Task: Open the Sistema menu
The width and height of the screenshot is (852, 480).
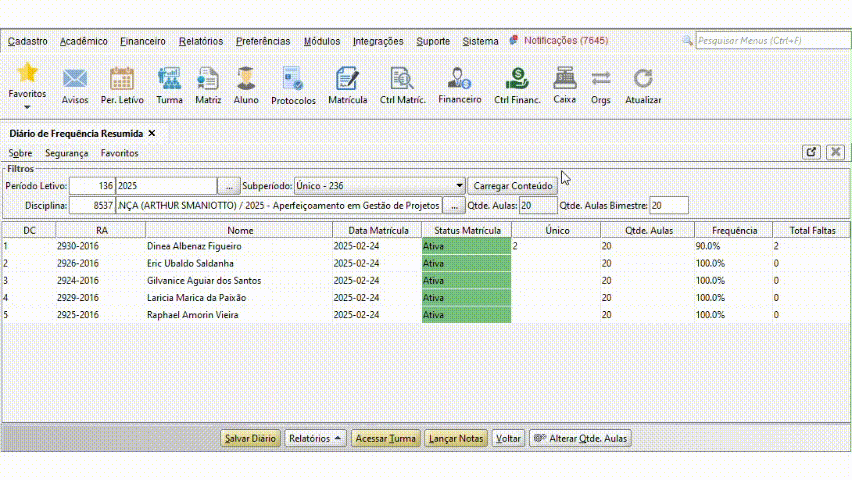Action: tap(480, 41)
